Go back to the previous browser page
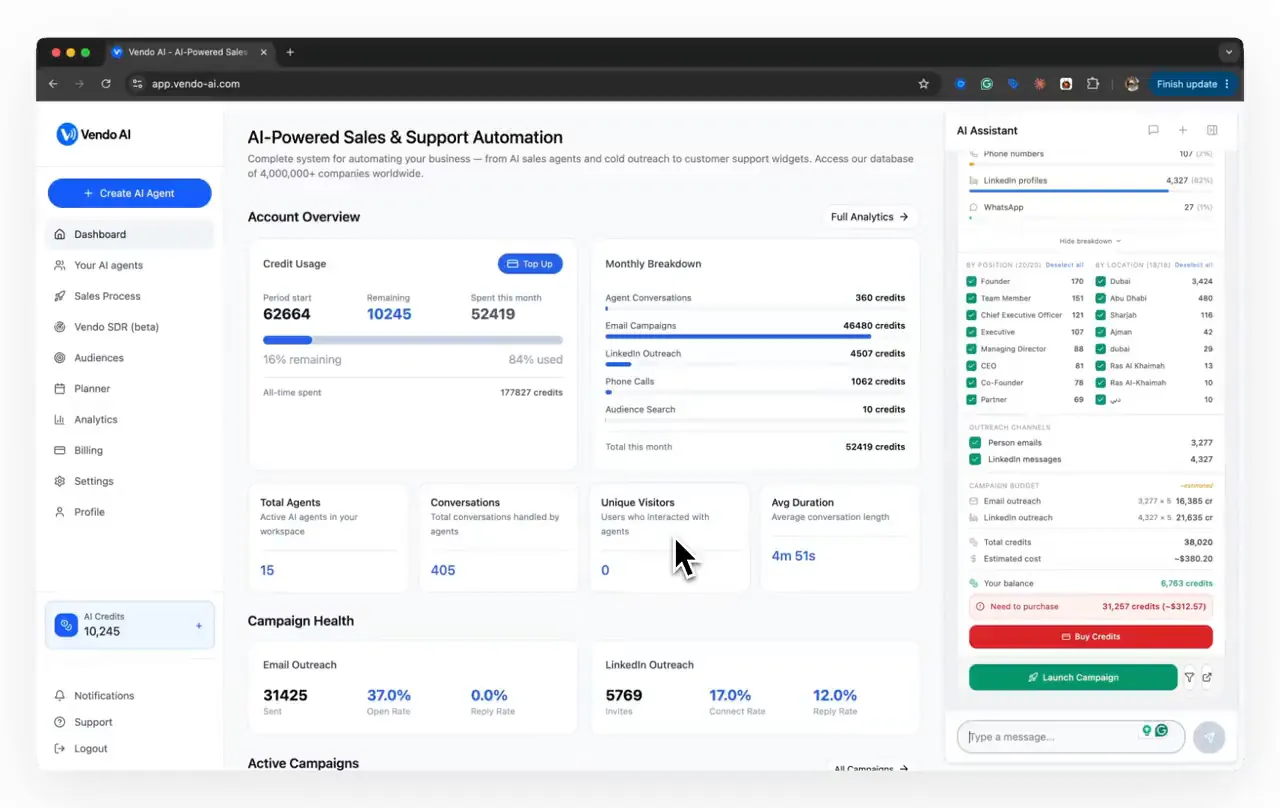This screenshot has width=1280, height=808. click(53, 84)
